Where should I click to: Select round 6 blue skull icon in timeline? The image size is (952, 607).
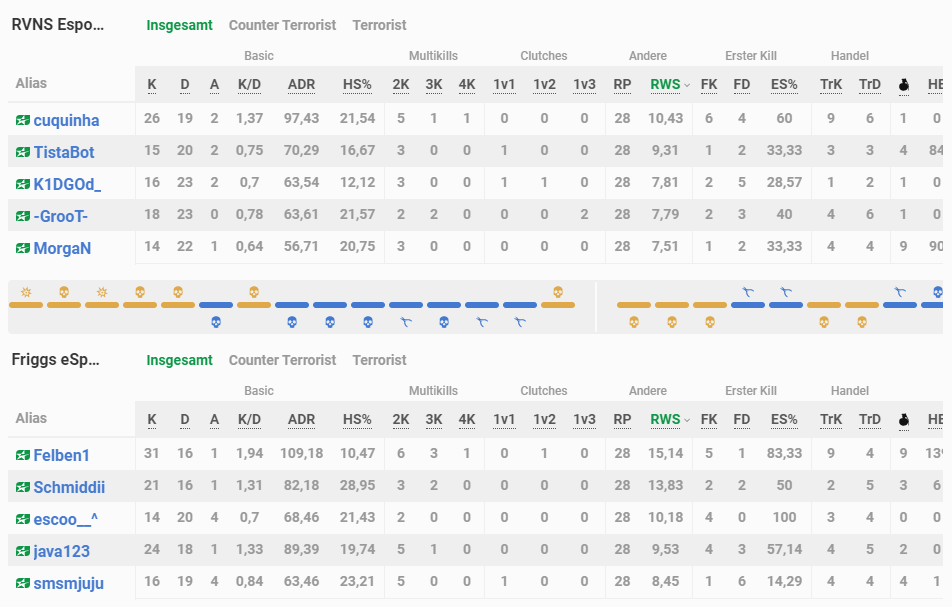(x=216, y=322)
